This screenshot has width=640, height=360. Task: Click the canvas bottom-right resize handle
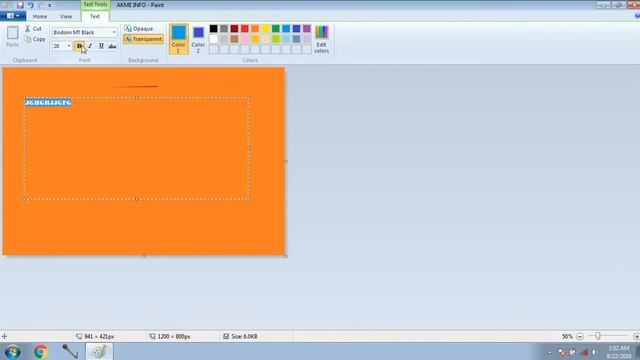point(286,256)
